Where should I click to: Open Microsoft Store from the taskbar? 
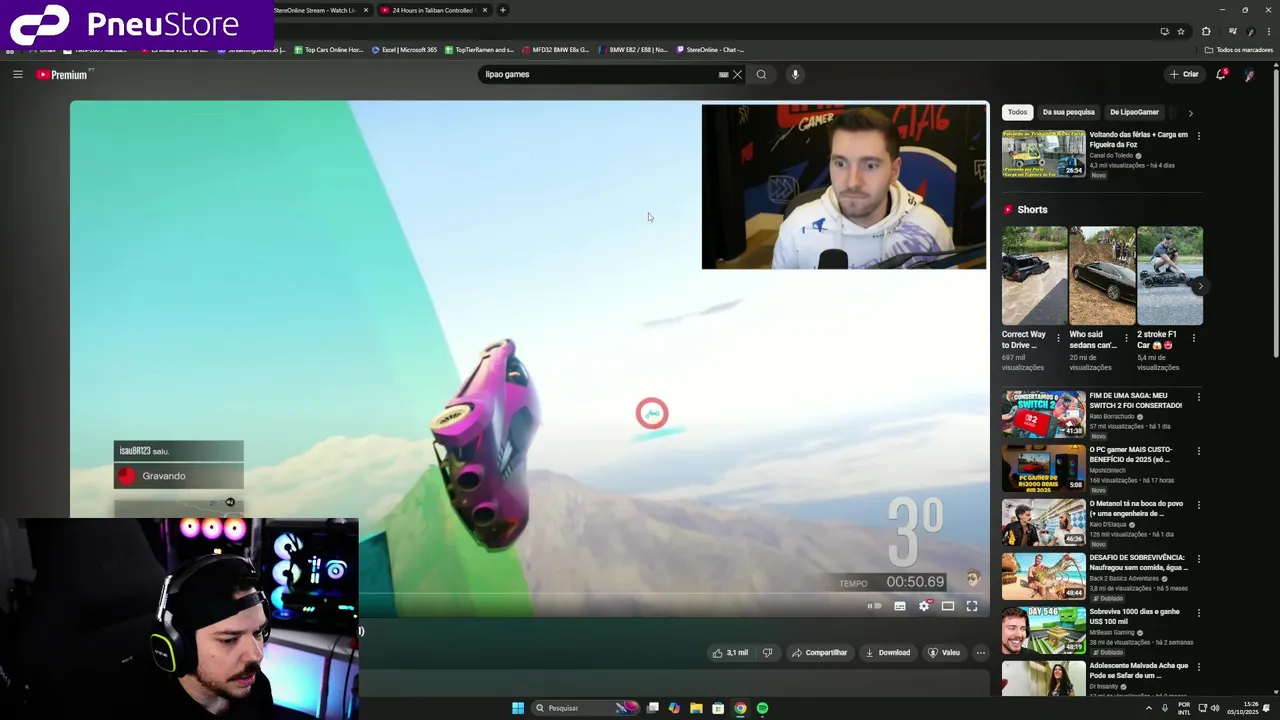(718, 708)
